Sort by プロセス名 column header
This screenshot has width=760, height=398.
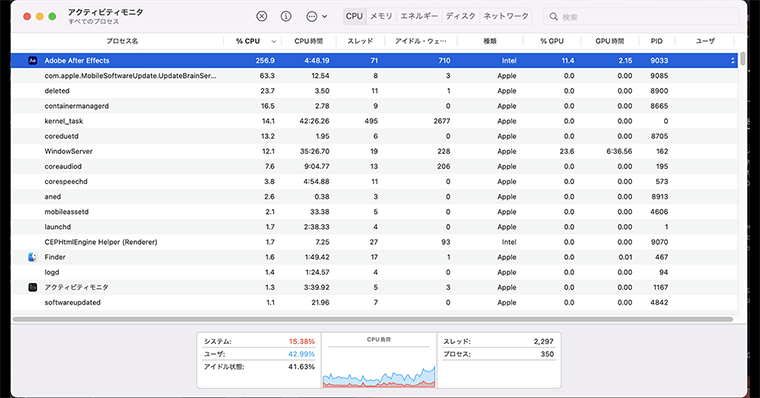[122, 41]
